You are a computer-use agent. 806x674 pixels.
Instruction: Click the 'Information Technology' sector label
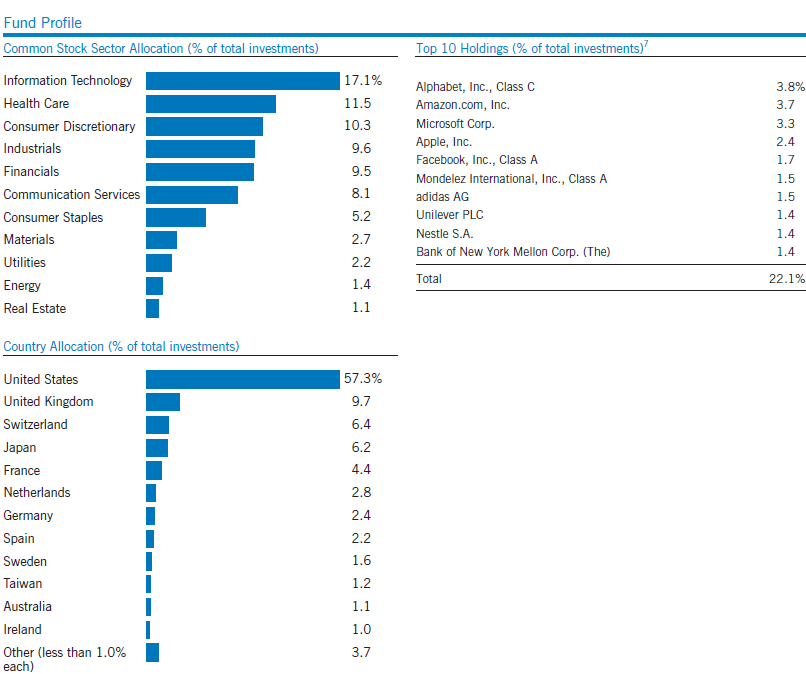(x=68, y=81)
